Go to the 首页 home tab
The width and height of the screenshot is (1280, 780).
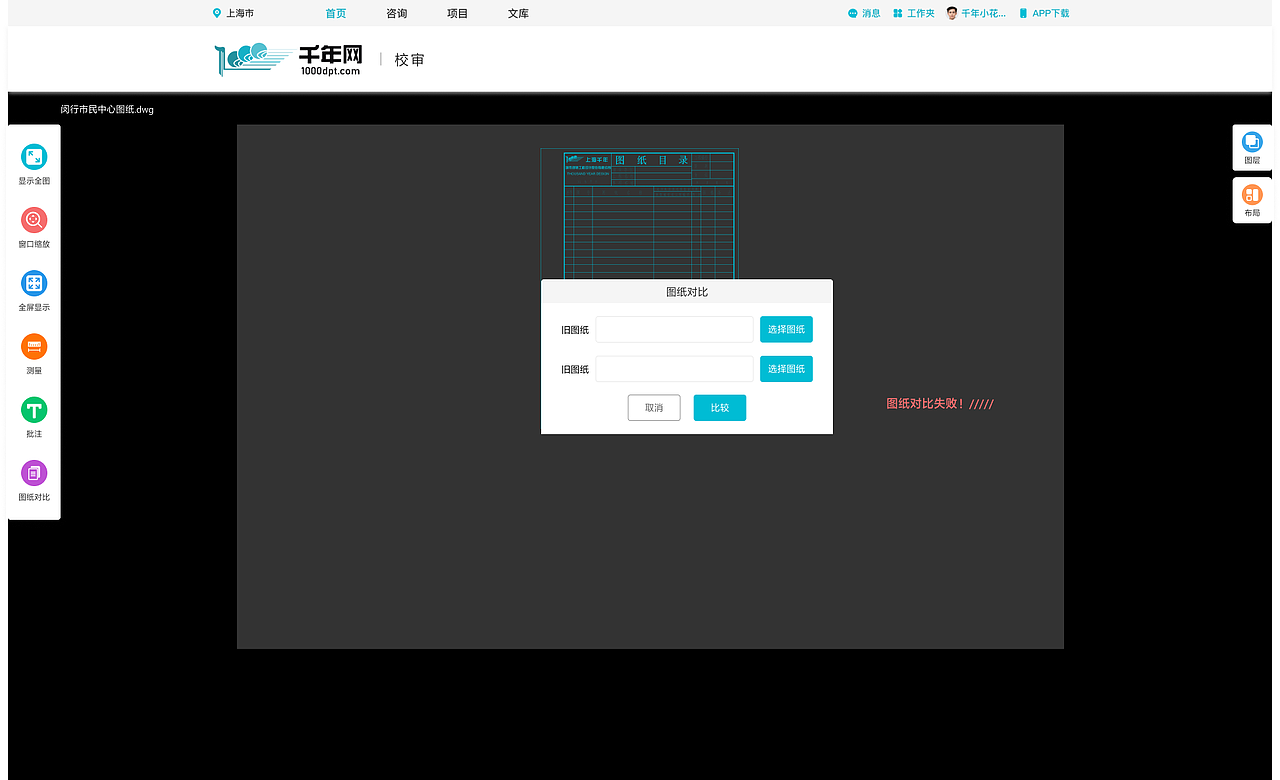coord(336,13)
